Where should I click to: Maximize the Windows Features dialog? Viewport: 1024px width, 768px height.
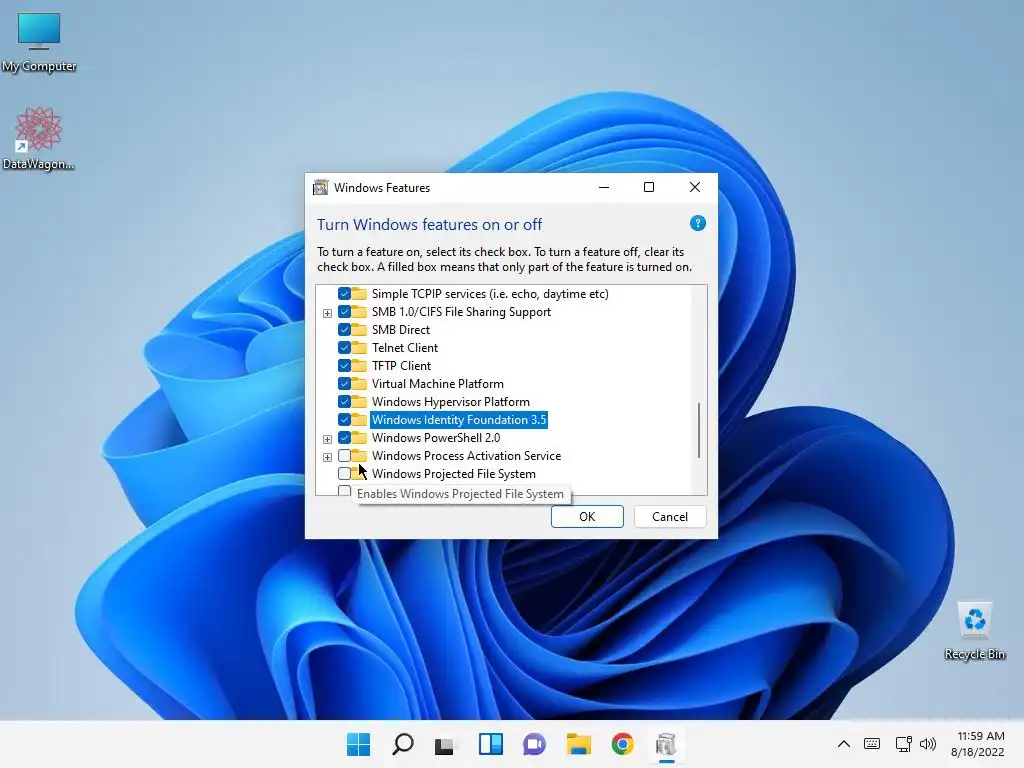point(648,187)
